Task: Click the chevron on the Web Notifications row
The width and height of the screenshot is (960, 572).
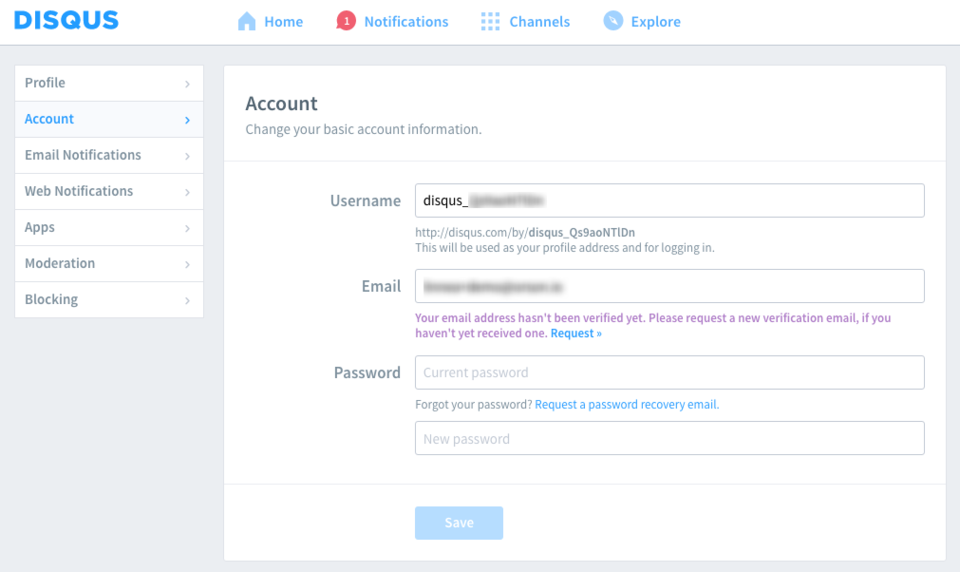Action: 187,192
